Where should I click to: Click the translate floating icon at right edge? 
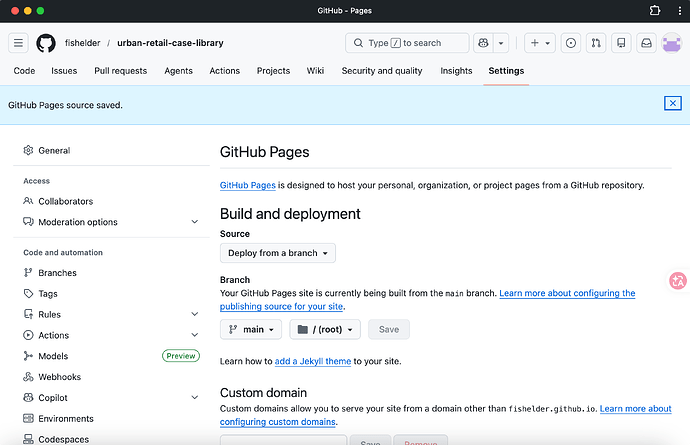tap(678, 280)
